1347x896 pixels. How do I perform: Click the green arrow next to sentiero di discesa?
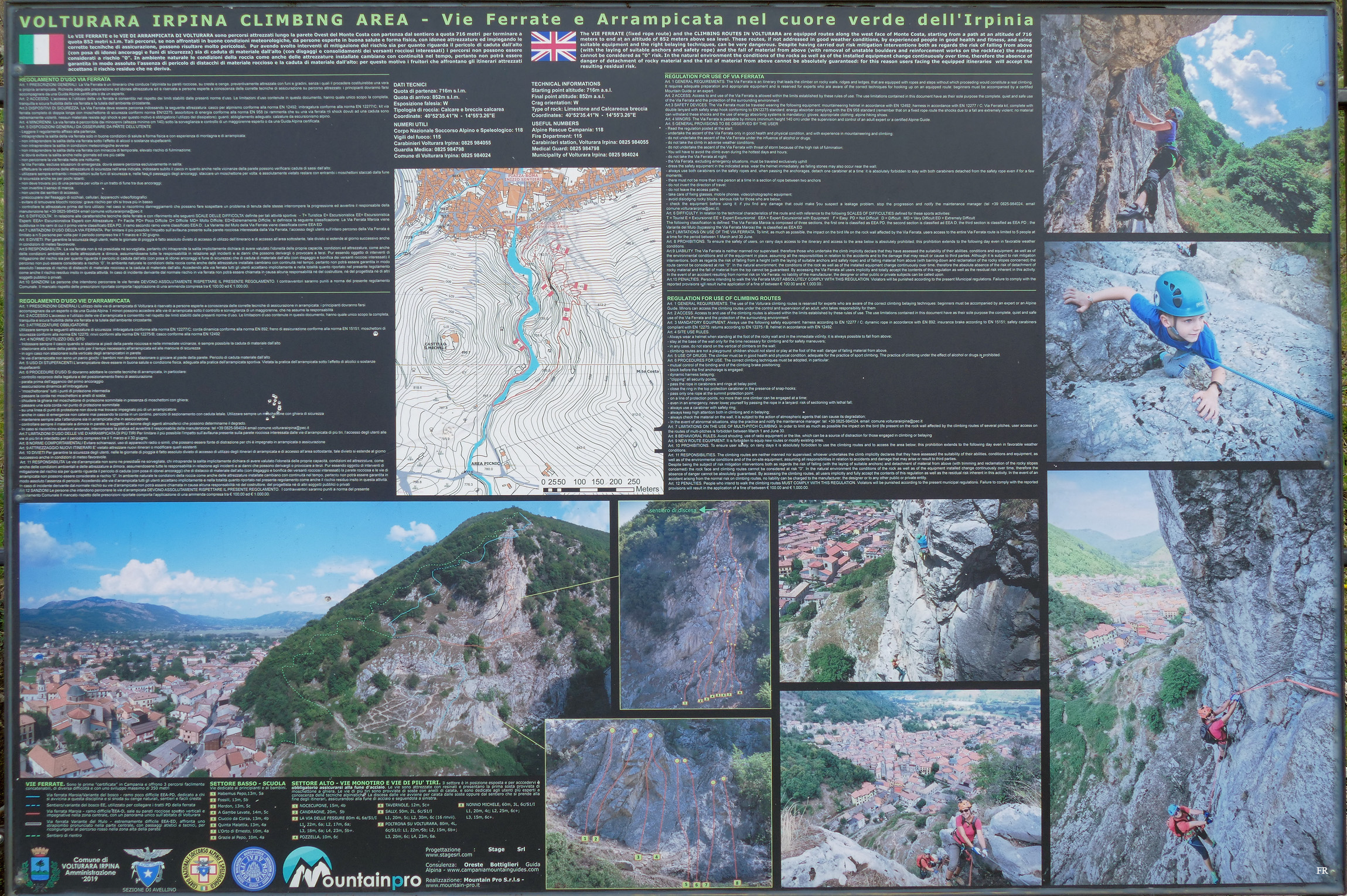pyautogui.click(x=708, y=510)
